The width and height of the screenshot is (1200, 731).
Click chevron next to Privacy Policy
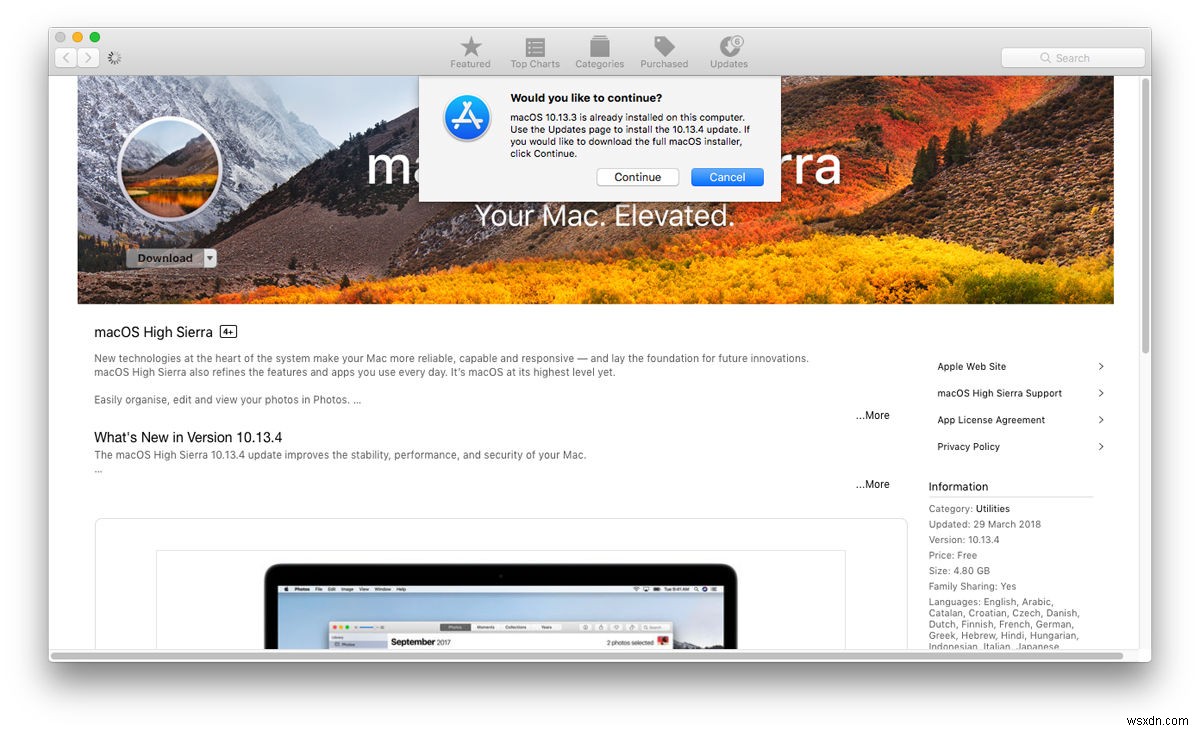1101,447
